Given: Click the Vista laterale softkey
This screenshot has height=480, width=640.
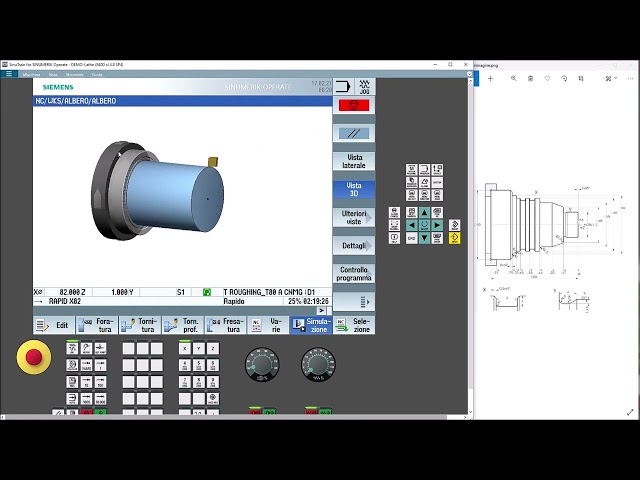Looking at the screenshot, I should click(x=354, y=161).
